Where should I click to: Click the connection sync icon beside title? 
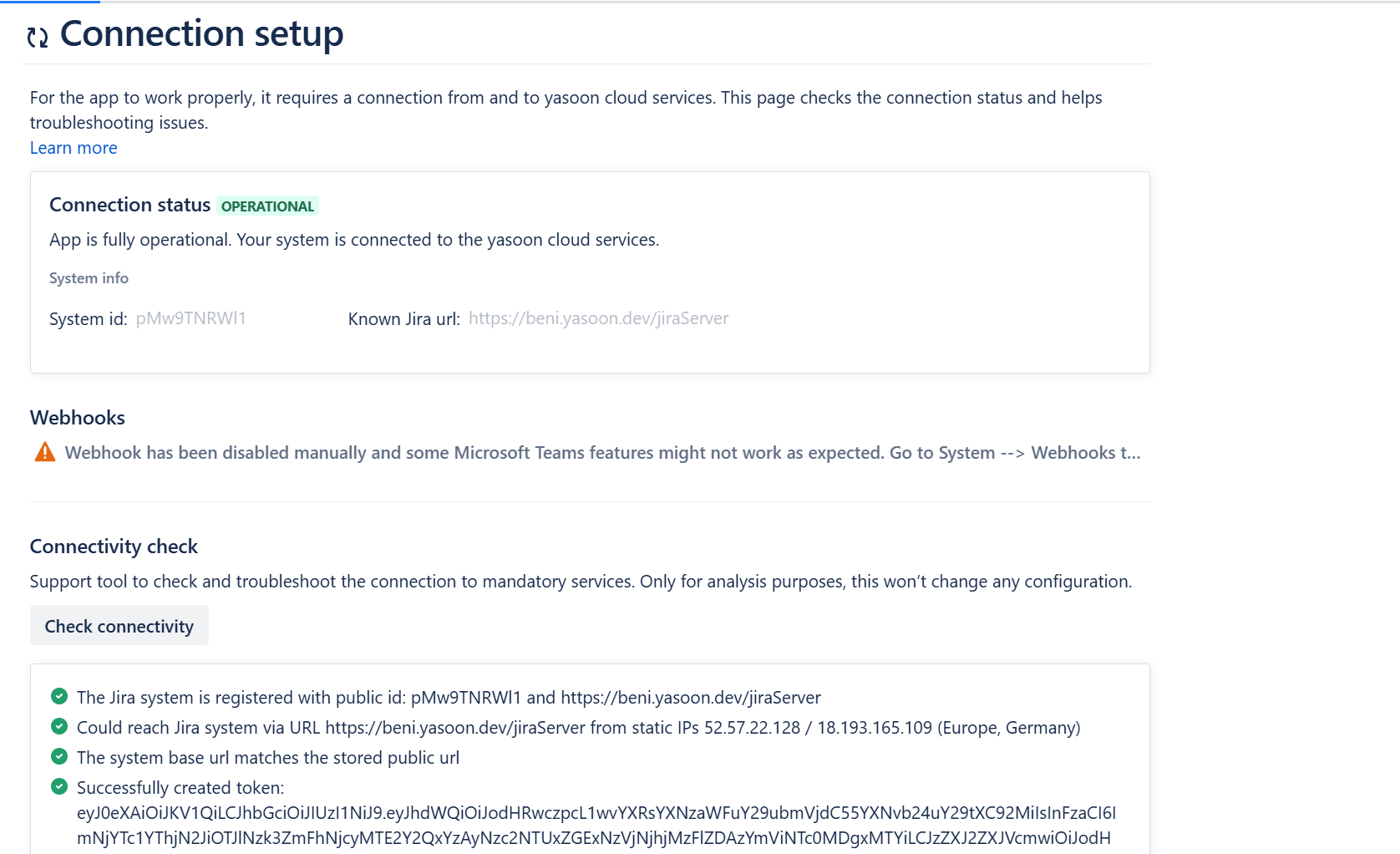click(x=38, y=37)
